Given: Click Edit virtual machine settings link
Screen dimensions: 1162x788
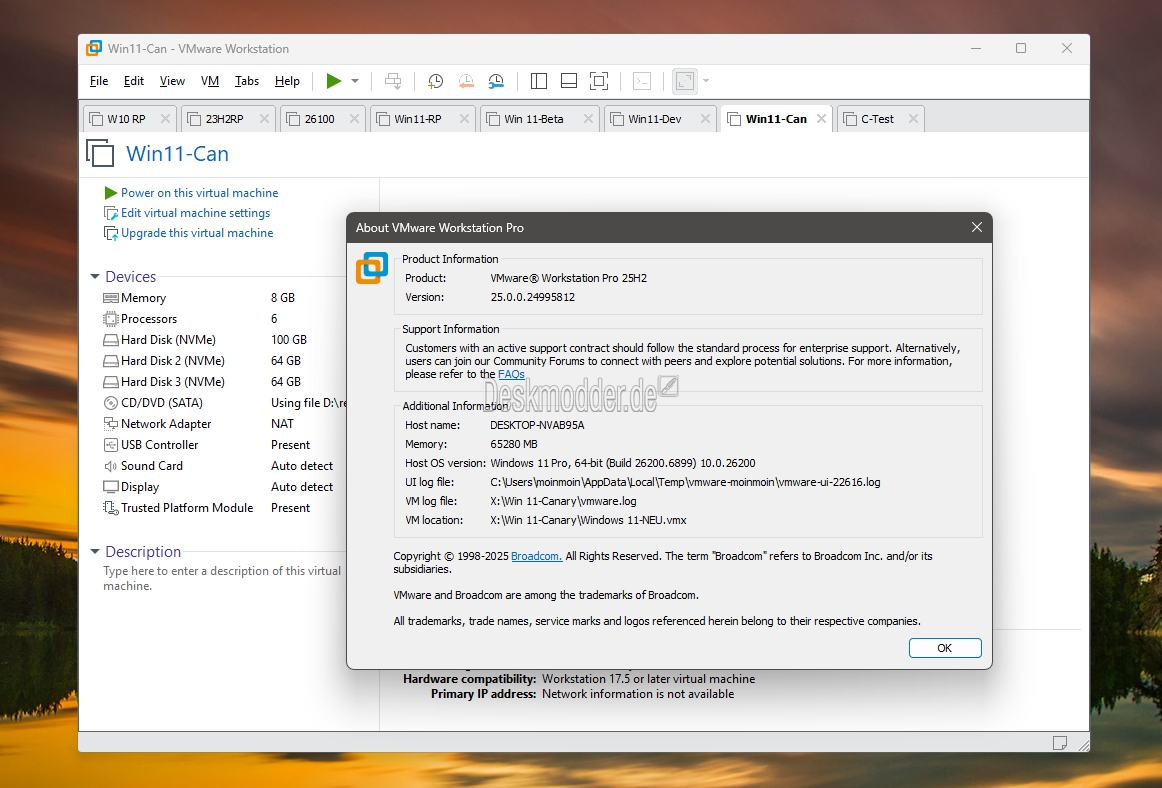Looking at the screenshot, I should pos(195,213).
